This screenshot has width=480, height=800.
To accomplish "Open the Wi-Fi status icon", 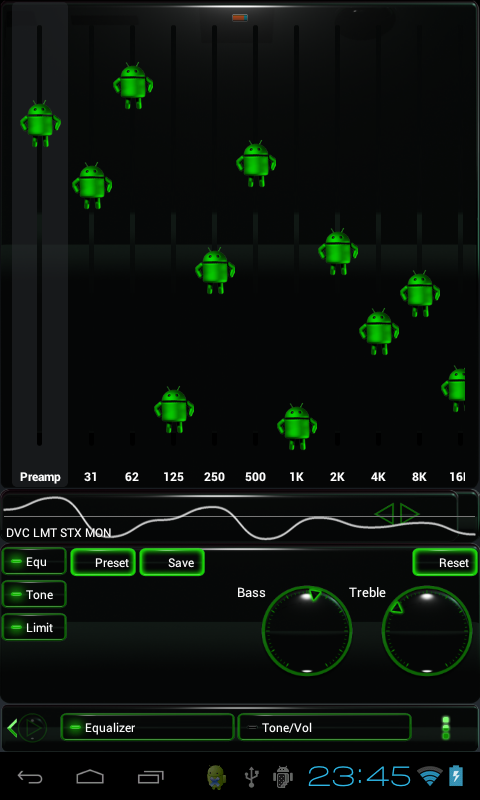I will coord(430,777).
